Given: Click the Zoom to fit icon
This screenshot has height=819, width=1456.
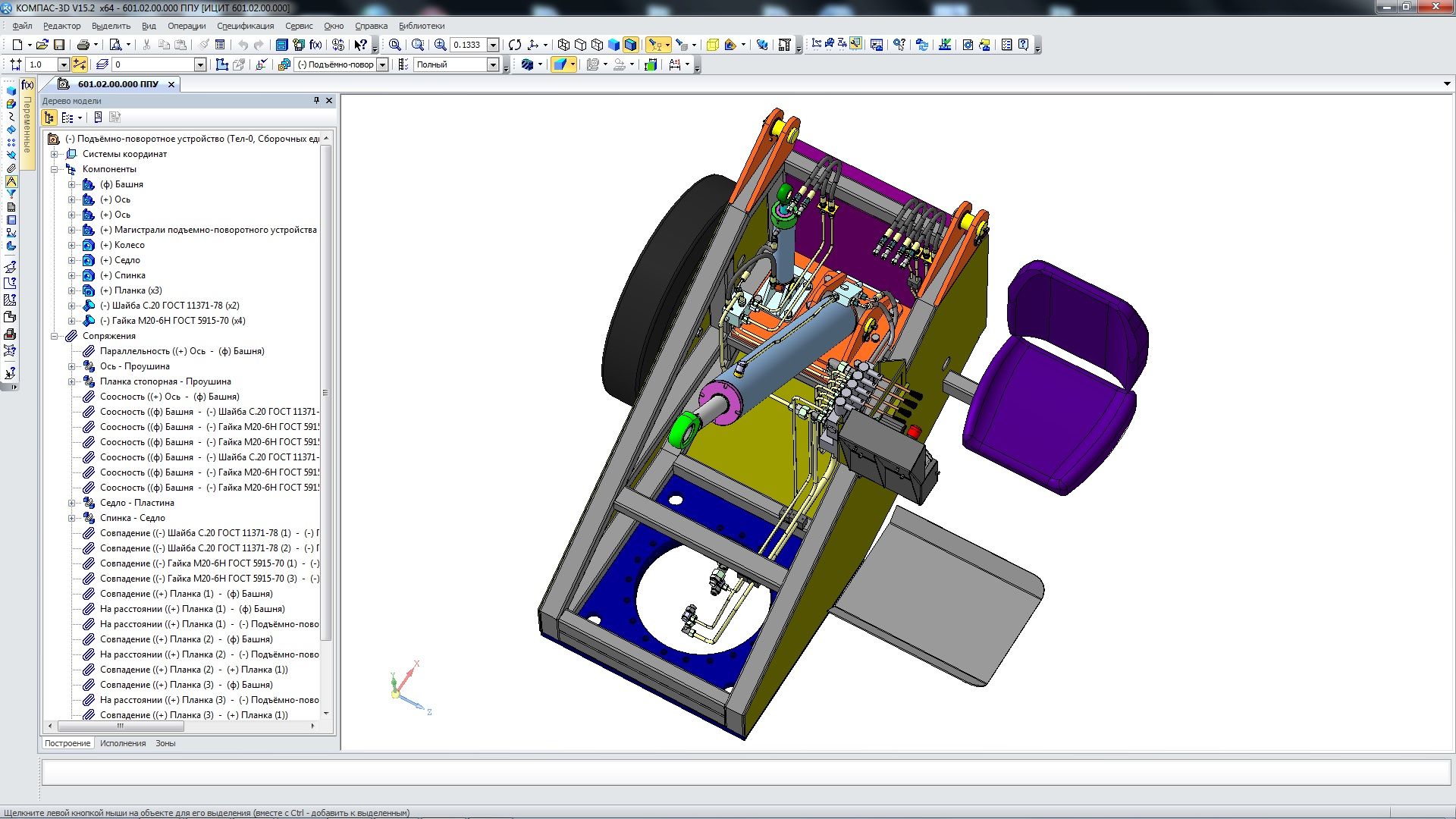Looking at the screenshot, I should (x=394, y=45).
